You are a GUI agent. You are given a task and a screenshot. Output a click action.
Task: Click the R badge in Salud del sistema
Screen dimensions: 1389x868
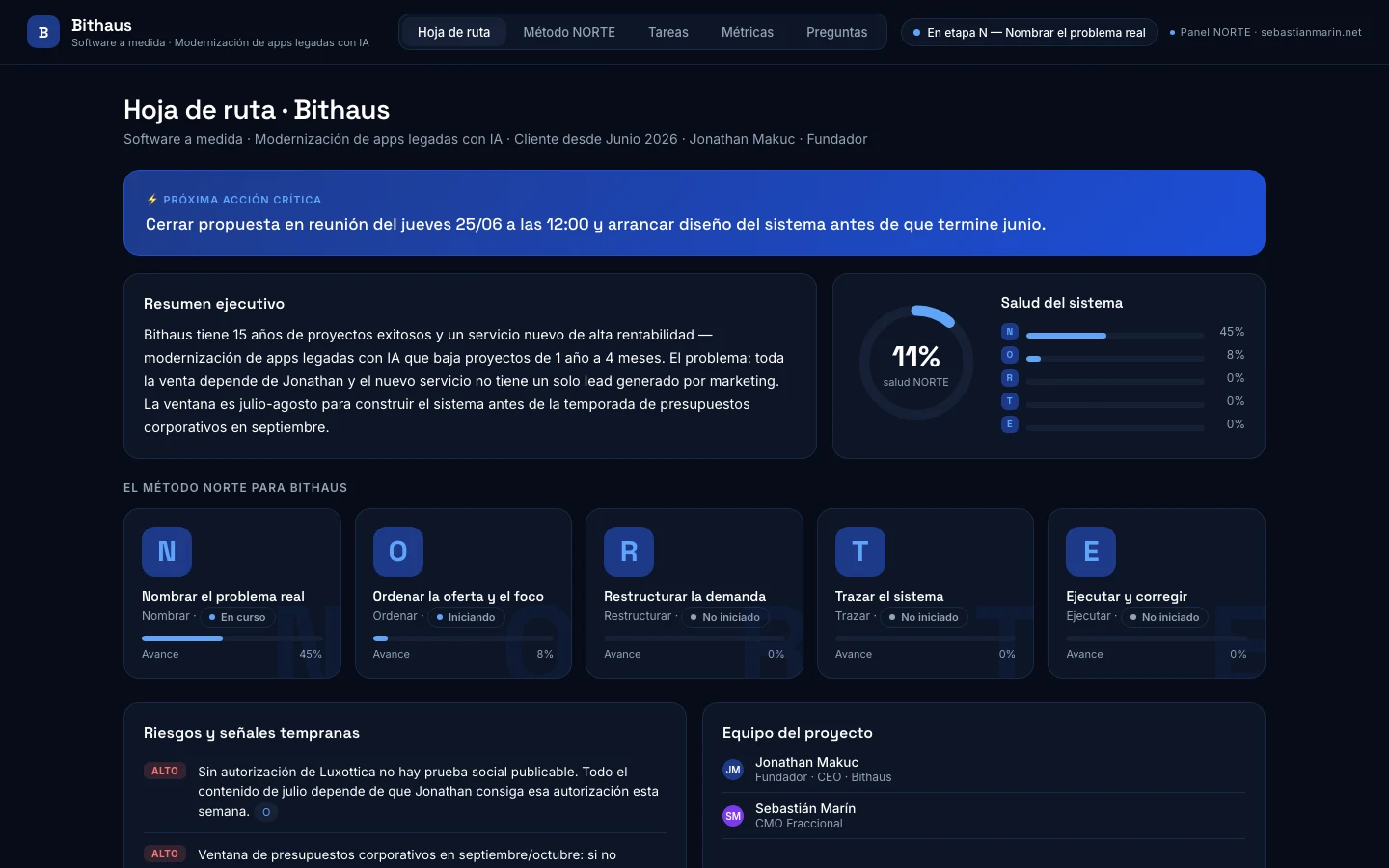pyautogui.click(x=1010, y=378)
